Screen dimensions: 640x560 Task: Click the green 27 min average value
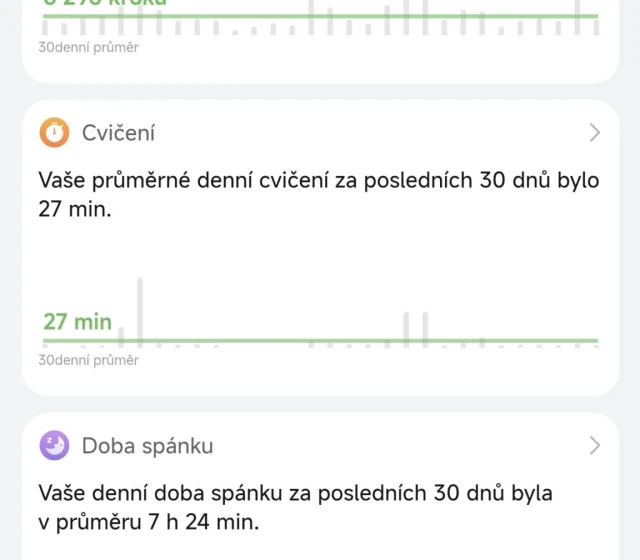(x=77, y=322)
